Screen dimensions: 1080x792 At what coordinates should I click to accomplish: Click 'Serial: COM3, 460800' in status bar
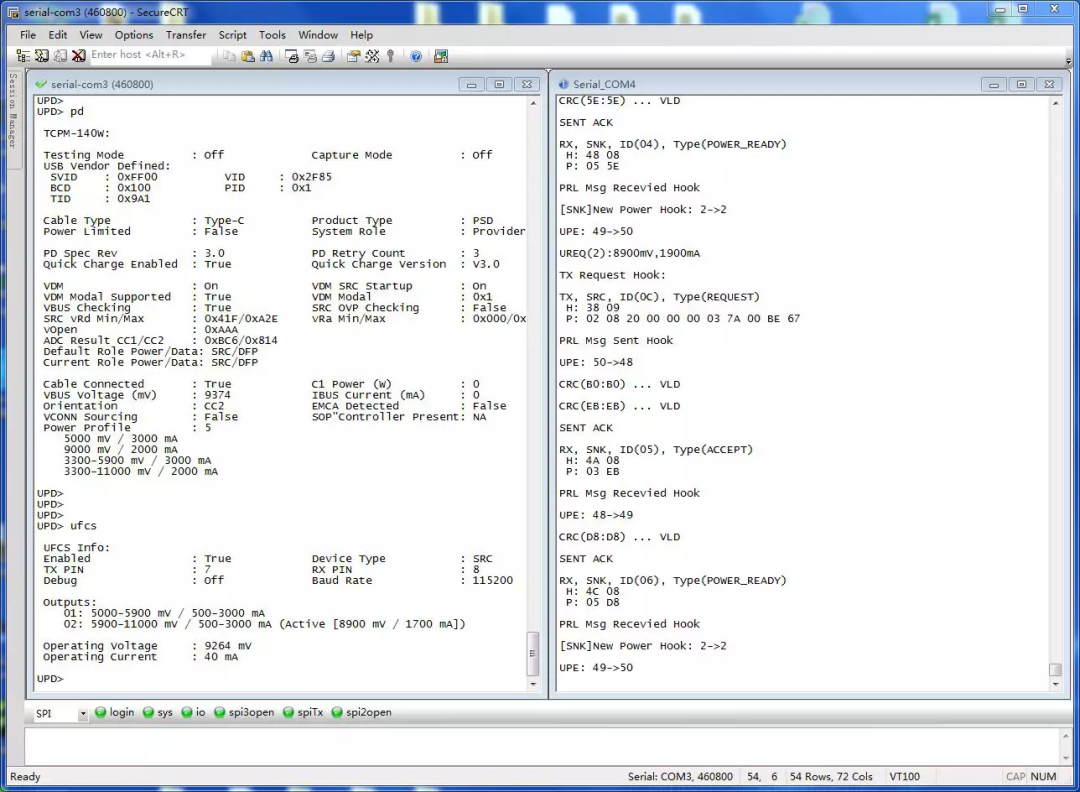click(680, 776)
